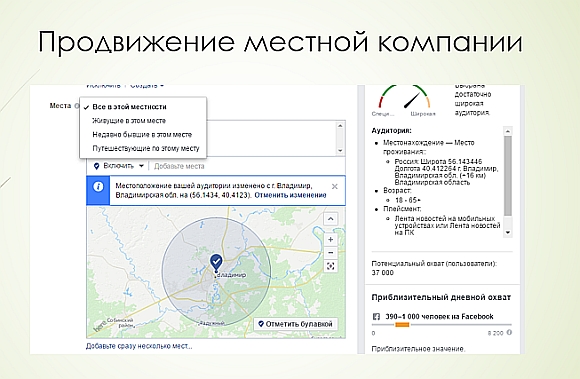Dismiss the location change notification
This screenshot has height=379, width=580.
coord(334,187)
